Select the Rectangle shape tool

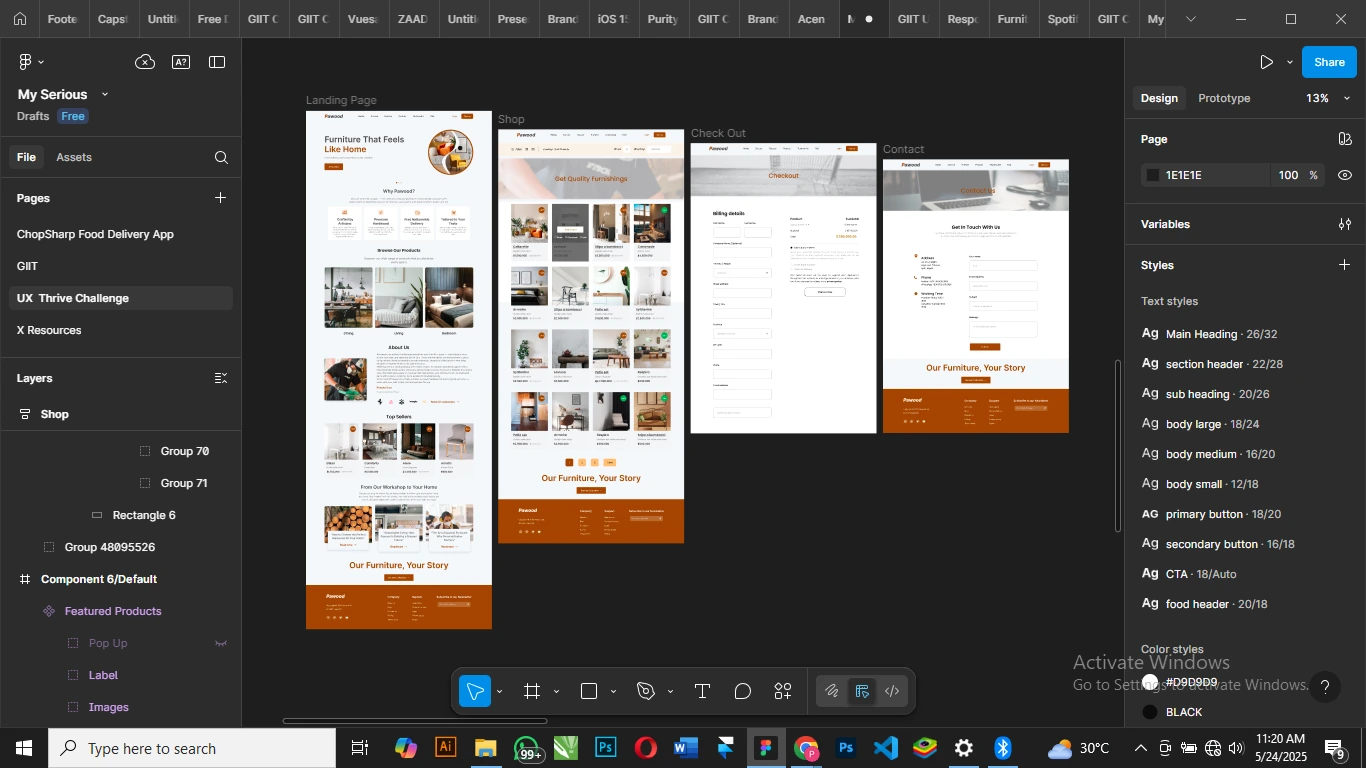(589, 690)
